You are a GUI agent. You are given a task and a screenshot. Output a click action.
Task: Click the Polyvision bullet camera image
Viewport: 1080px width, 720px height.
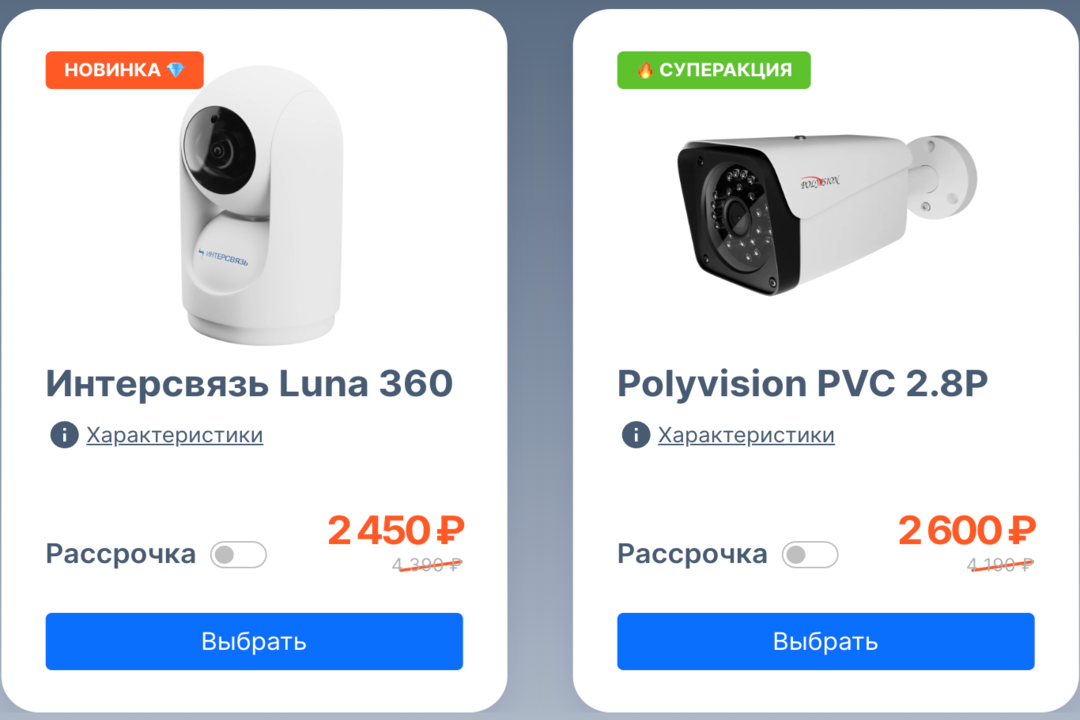[827, 215]
